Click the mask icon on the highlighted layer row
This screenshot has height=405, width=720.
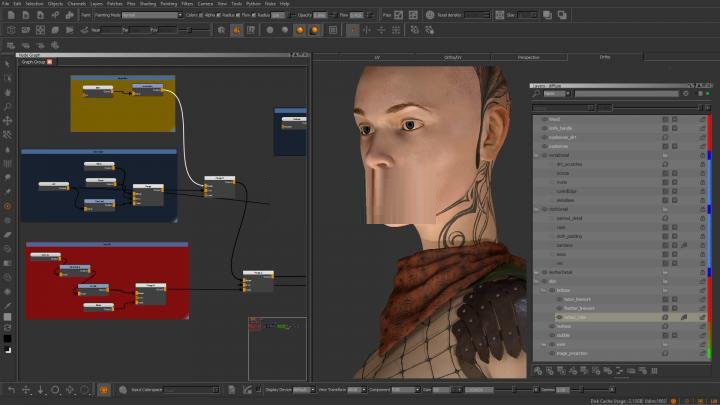click(684, 317)
